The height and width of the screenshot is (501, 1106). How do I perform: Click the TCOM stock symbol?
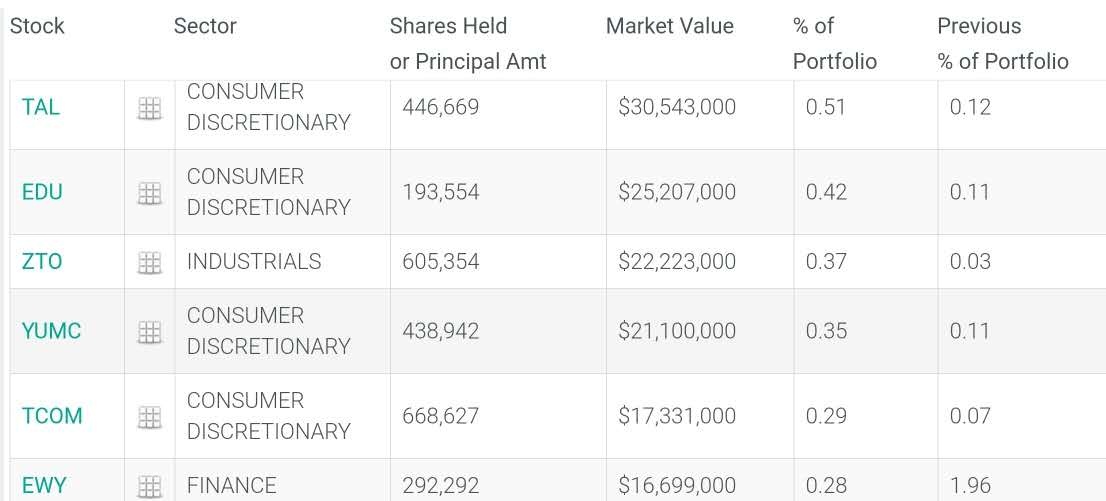tap(52, 416)
